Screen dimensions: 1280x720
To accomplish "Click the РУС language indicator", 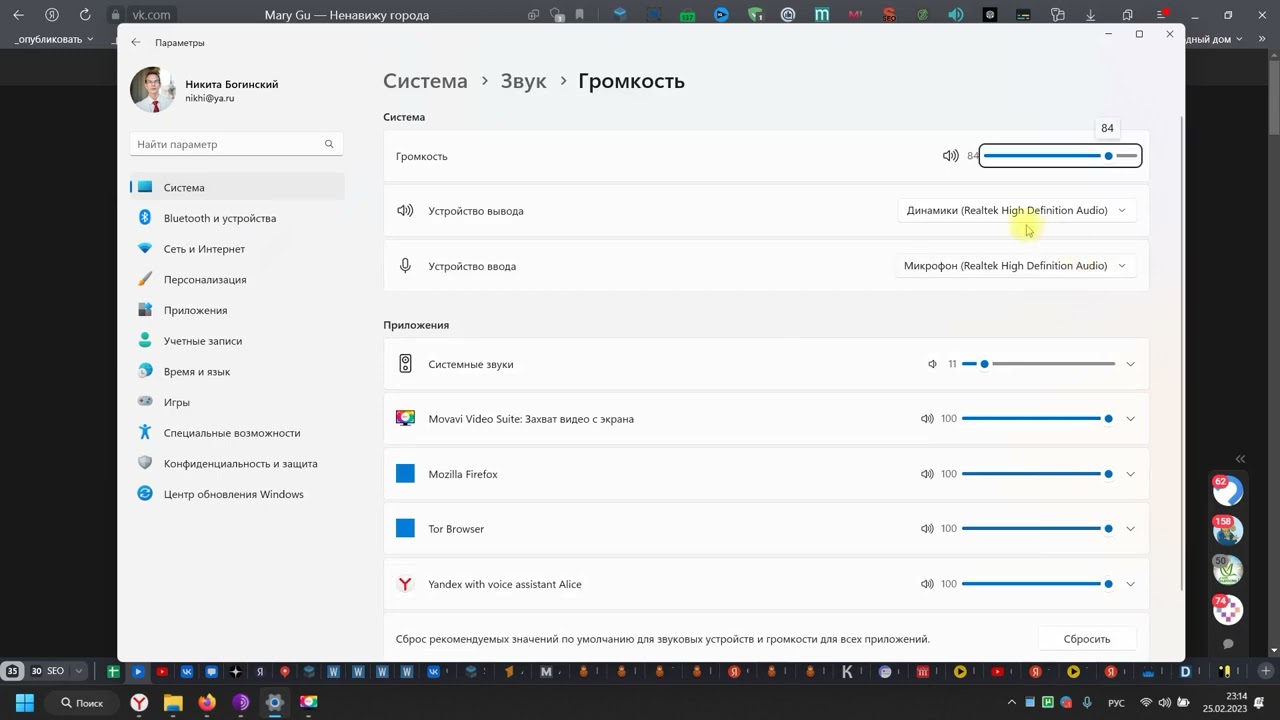I will click(1117, 703).
